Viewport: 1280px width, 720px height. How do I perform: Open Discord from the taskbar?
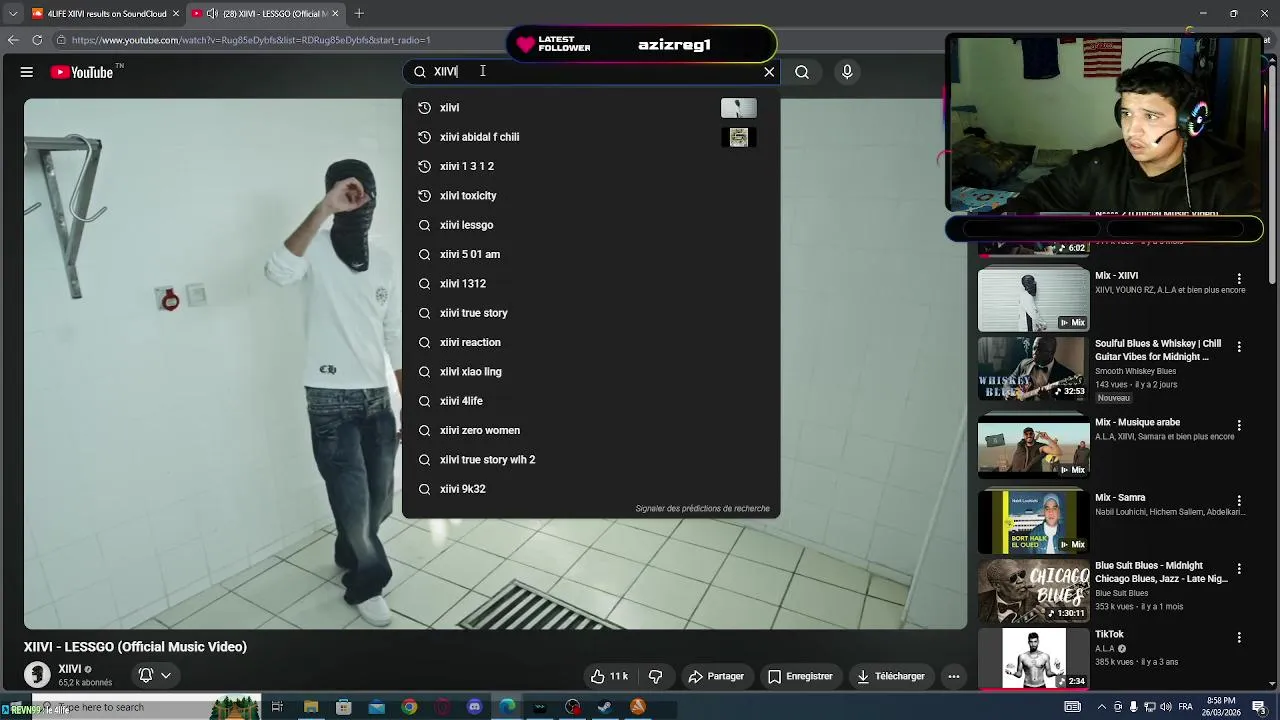(x=475, y=707)
